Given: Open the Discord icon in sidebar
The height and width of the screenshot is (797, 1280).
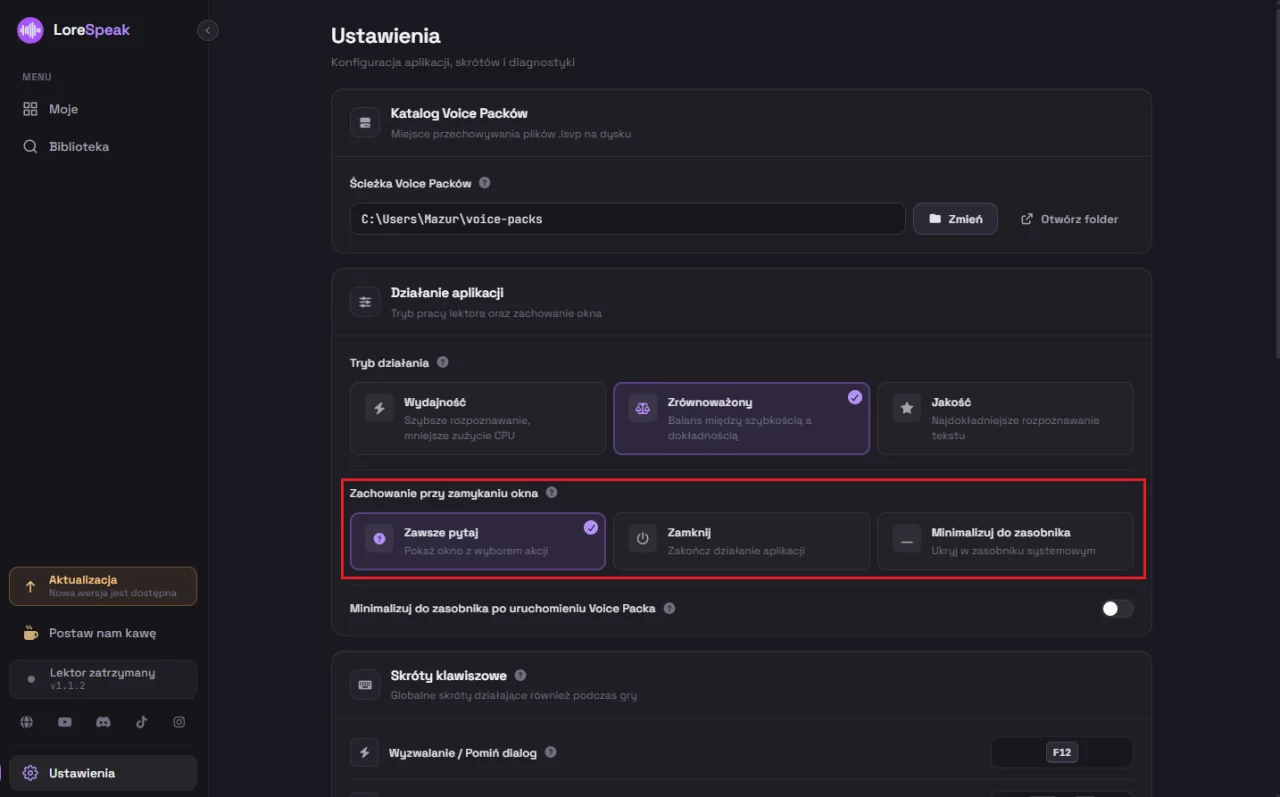Looking at the screenshot, I should tap(103, 722).
